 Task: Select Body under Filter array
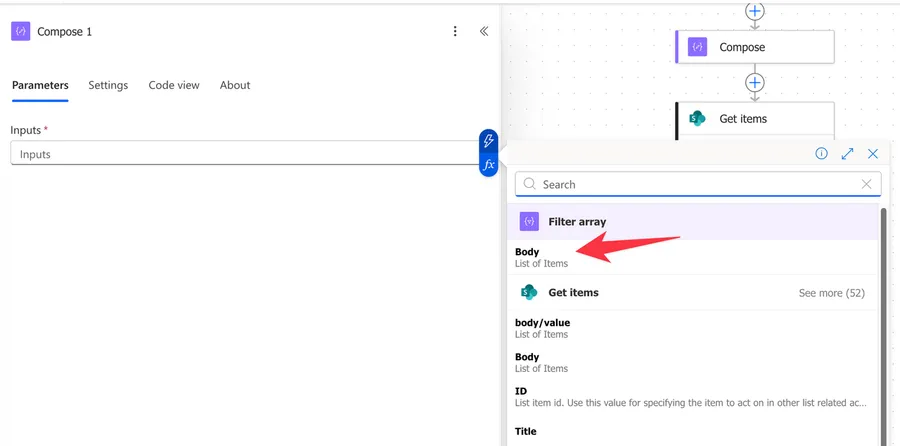(541, 257)
